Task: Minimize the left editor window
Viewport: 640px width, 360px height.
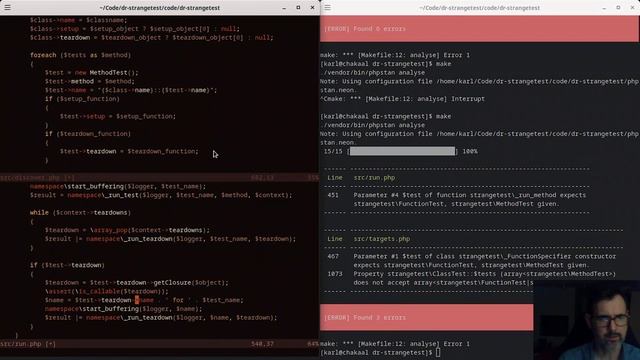Action: point(284,8)
